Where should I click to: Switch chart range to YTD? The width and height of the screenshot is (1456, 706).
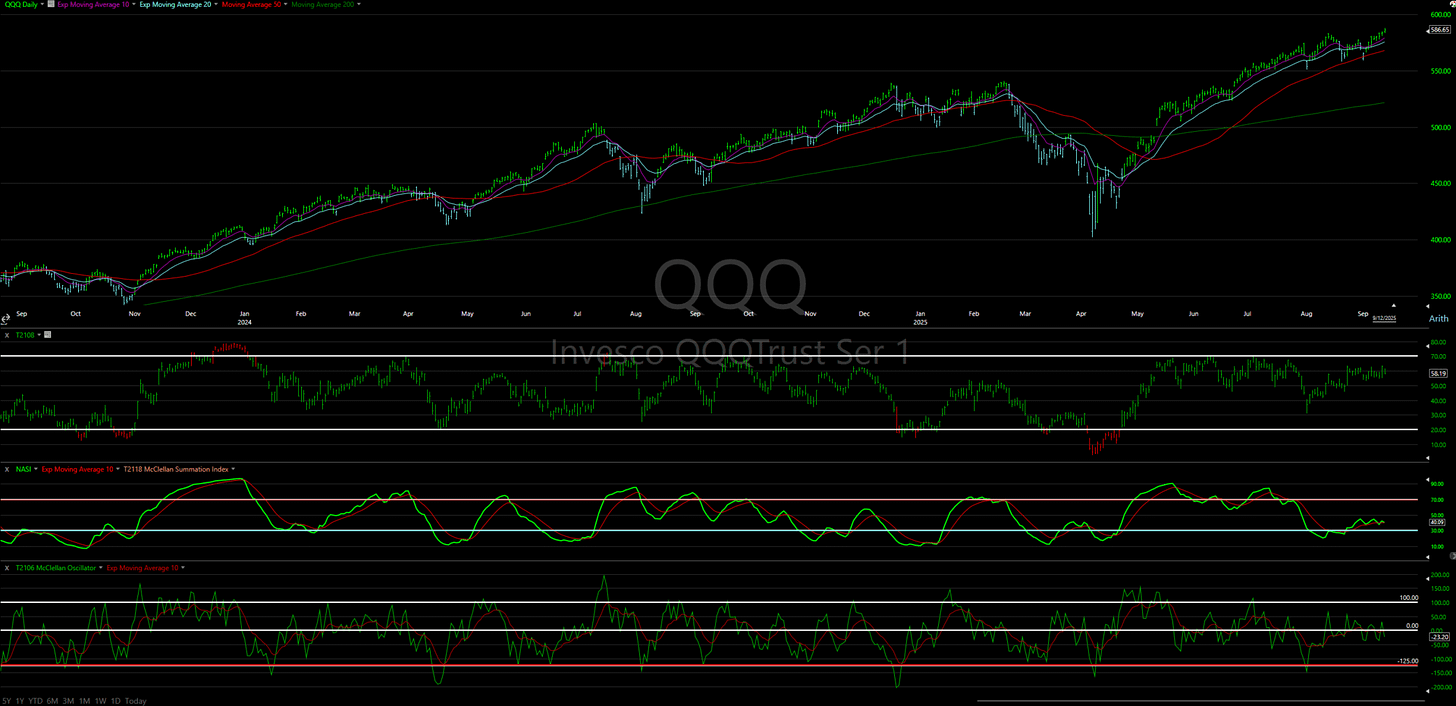tap(36, 701)
